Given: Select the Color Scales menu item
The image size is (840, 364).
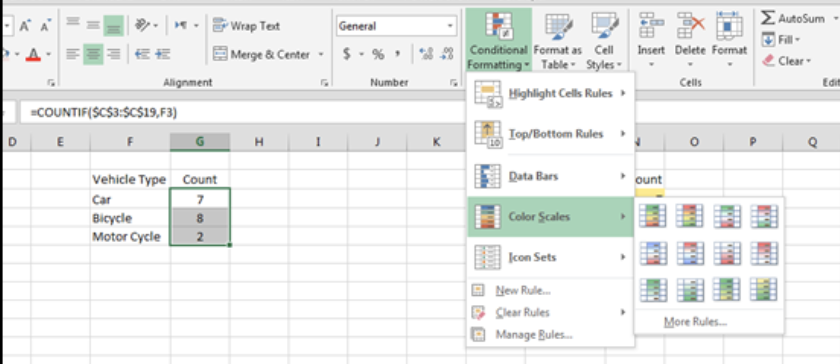Looking at the screenshot, I should coord(551,217).
